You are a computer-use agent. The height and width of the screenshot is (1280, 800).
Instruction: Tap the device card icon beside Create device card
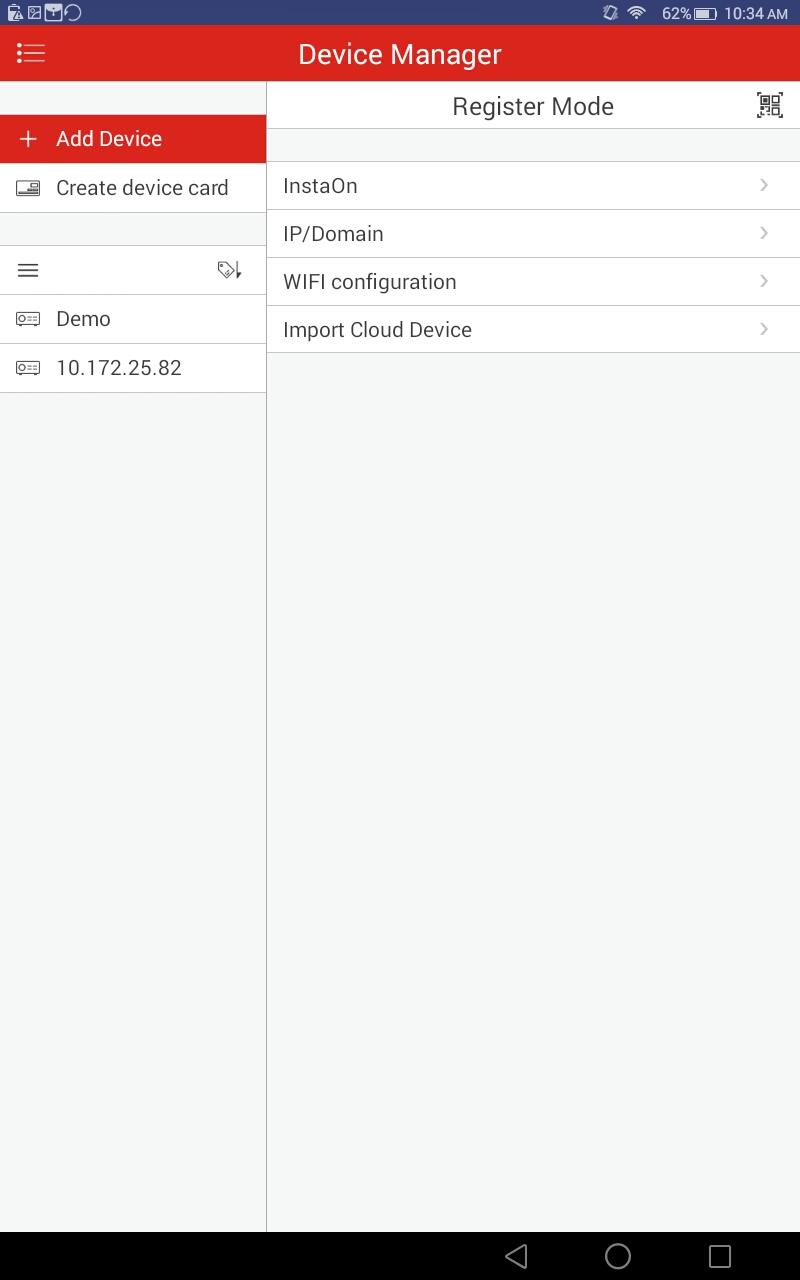[28, 188]
